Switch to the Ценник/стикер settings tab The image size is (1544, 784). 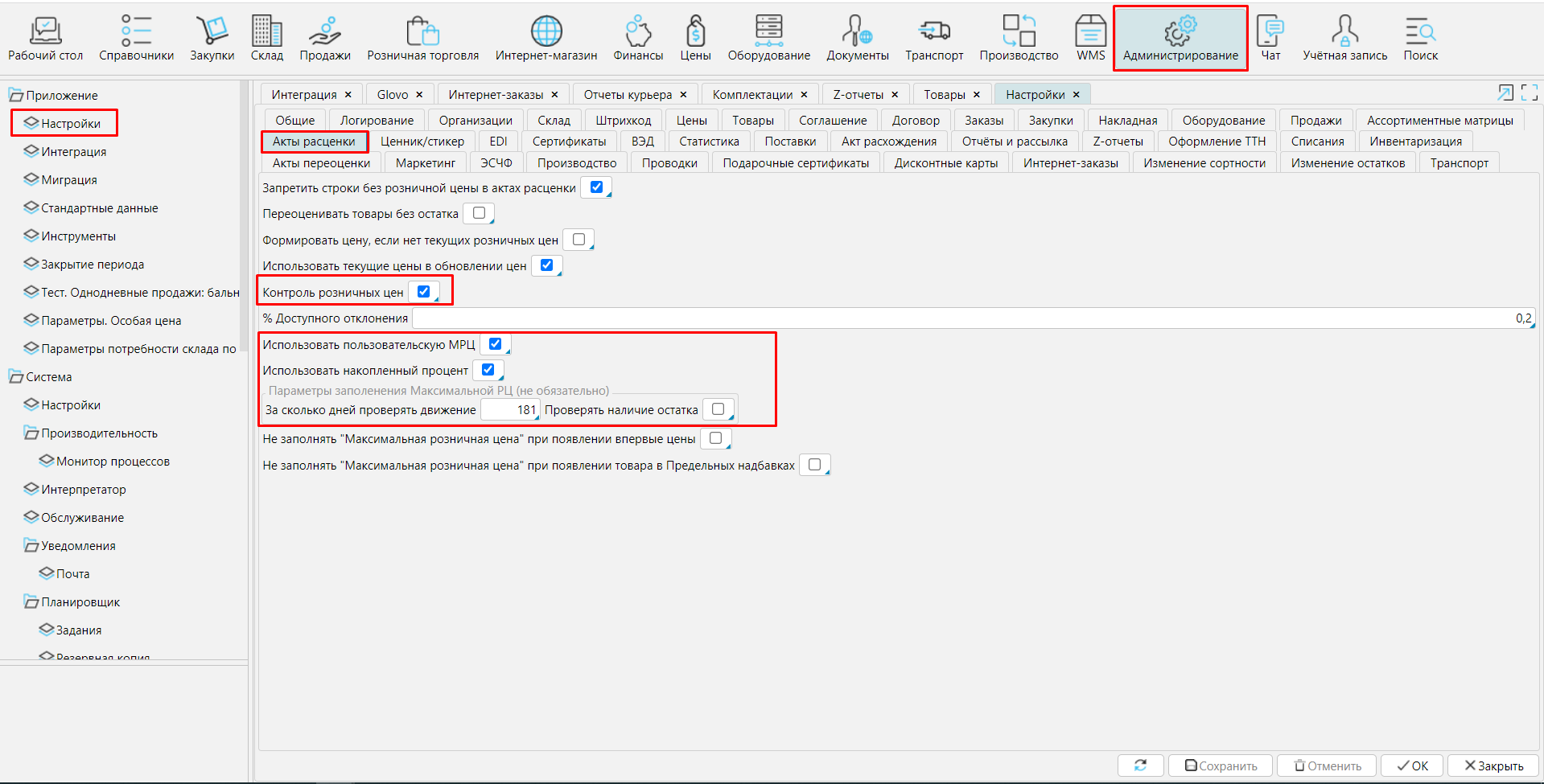point(422,142)
